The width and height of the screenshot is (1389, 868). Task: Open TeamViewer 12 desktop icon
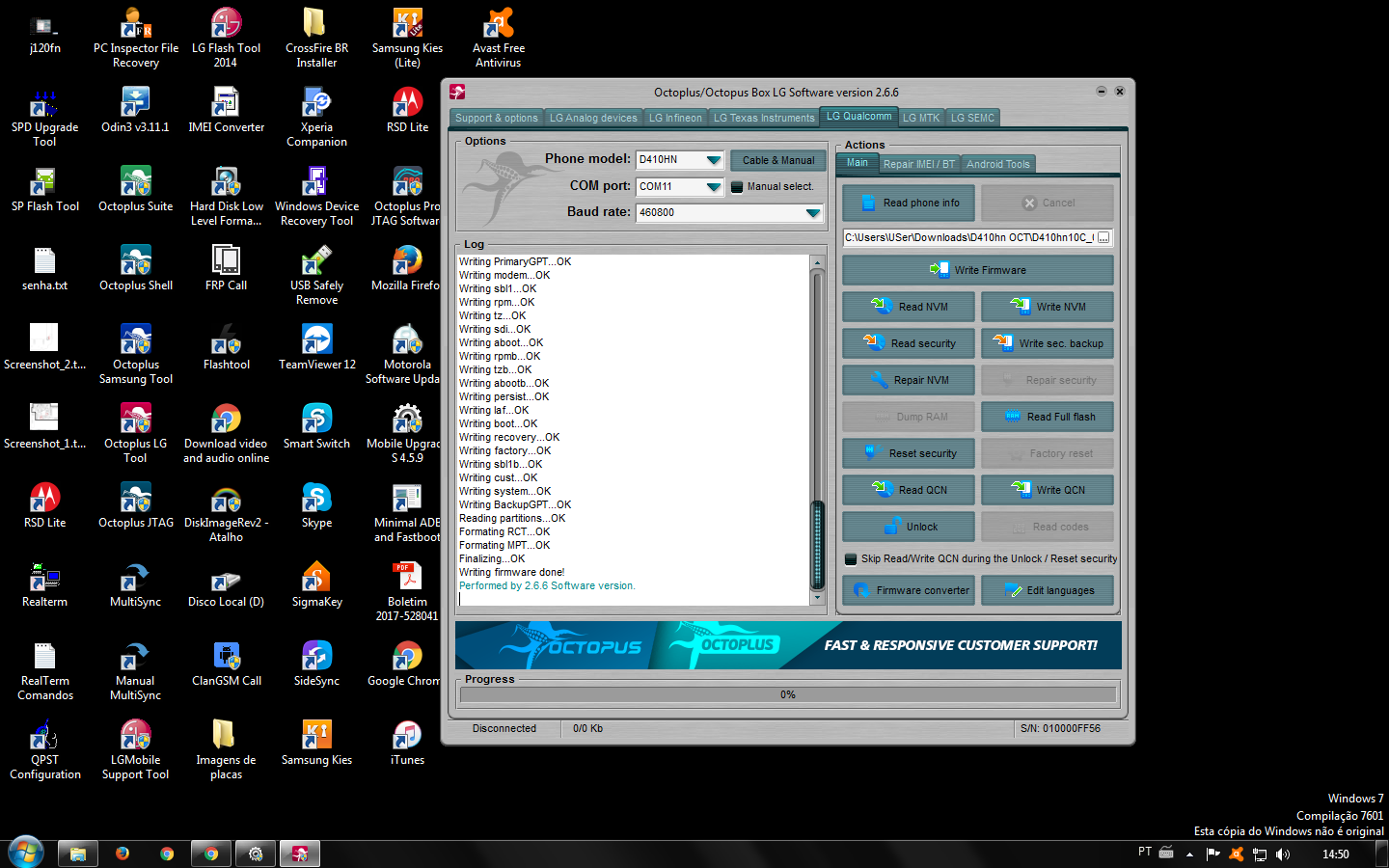point(316,347)
